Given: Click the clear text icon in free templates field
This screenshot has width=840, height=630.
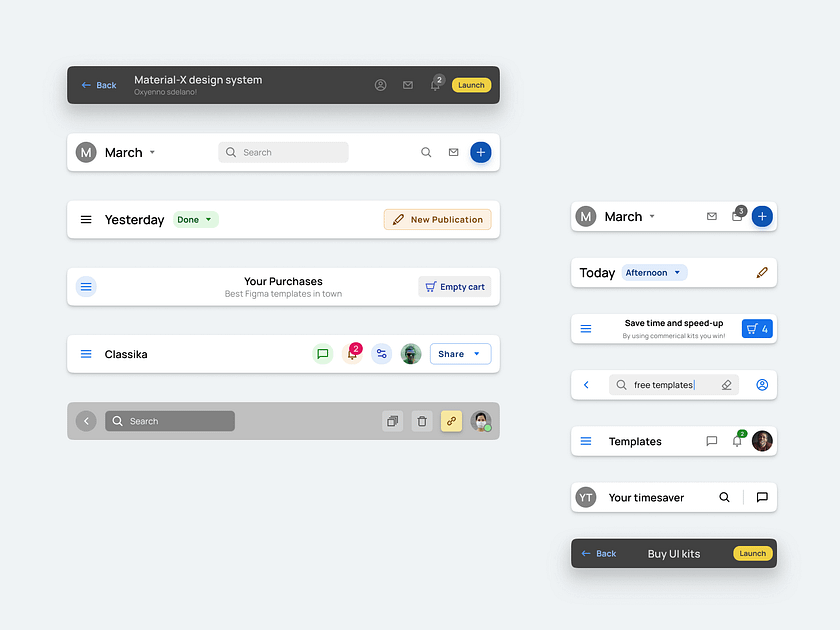Looking at the screenshot, I should pyautogui.click(x=726, y=385).
